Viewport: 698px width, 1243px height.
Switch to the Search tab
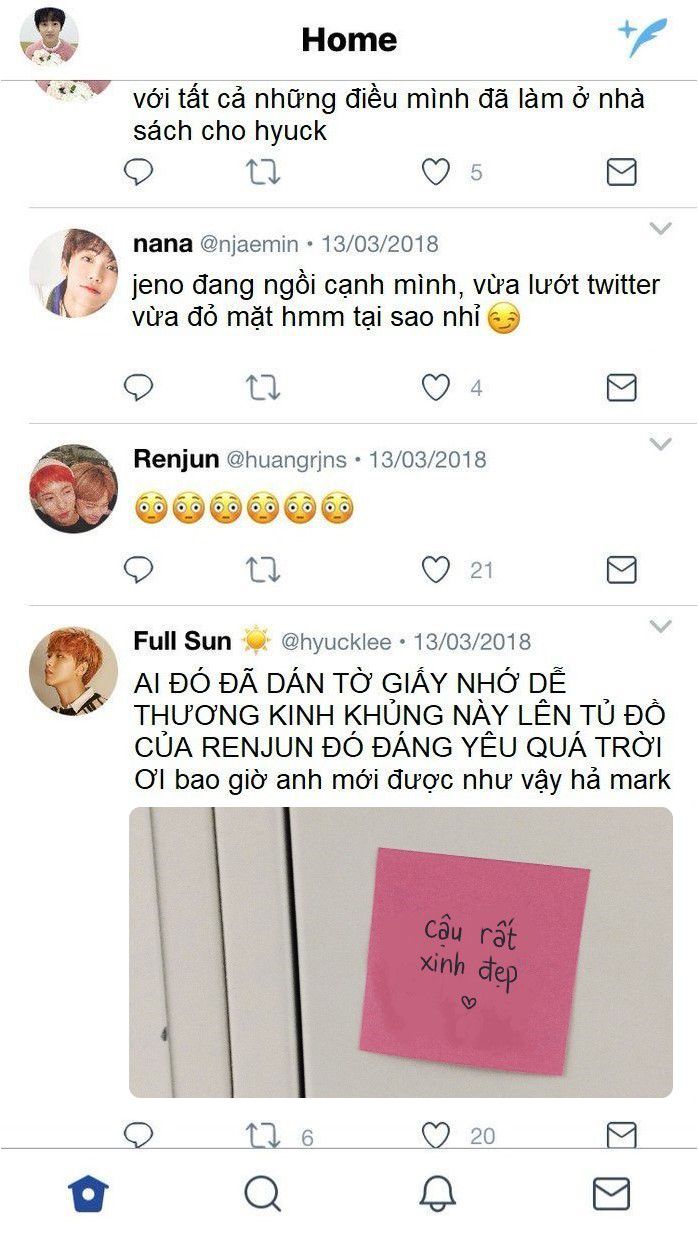tap(262, 1193)
